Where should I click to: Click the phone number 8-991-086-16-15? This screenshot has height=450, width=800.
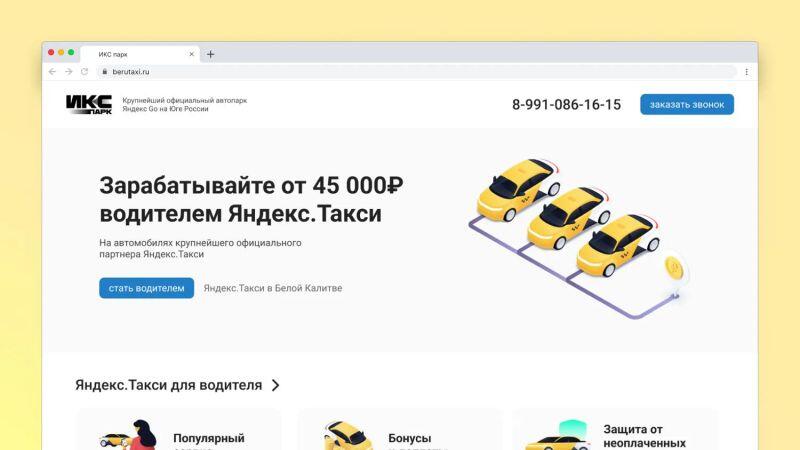[566, 105]
